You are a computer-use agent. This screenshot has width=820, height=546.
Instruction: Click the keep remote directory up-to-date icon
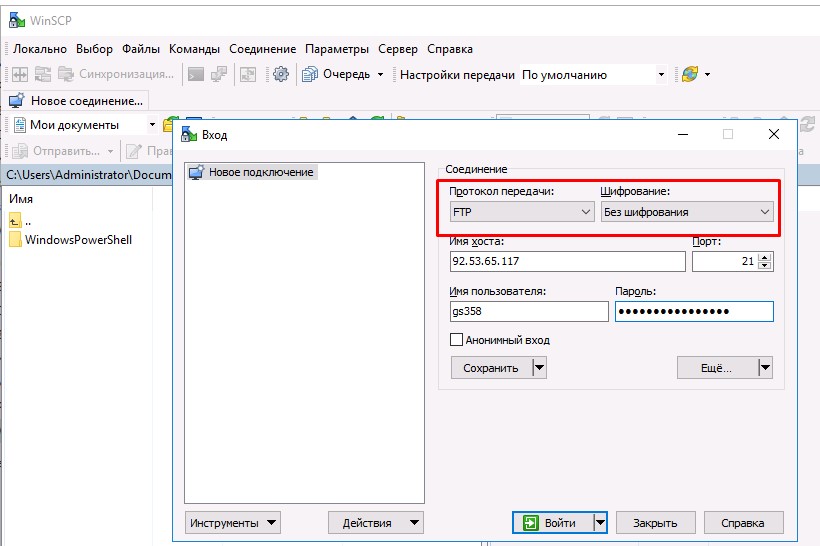click(x=248, y=74)
